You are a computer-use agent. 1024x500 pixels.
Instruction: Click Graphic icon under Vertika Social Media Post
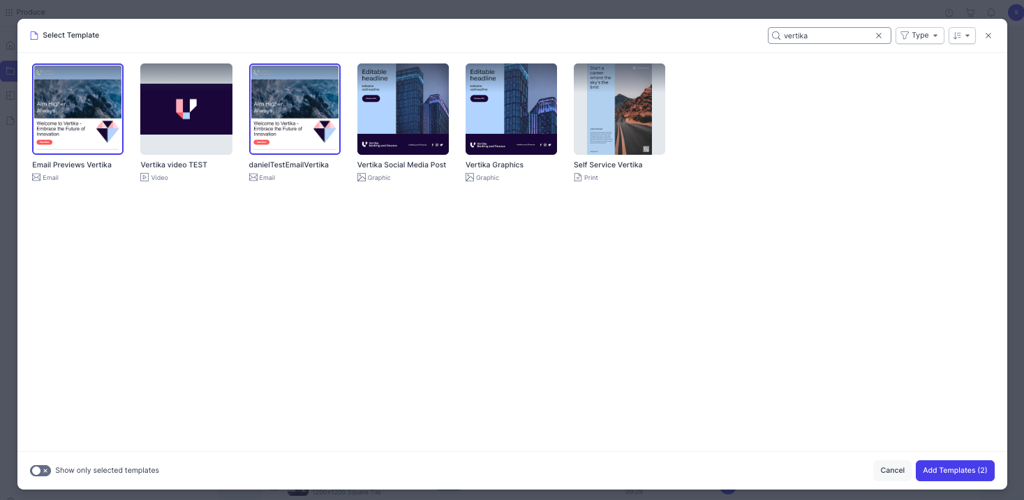point(361,178)
